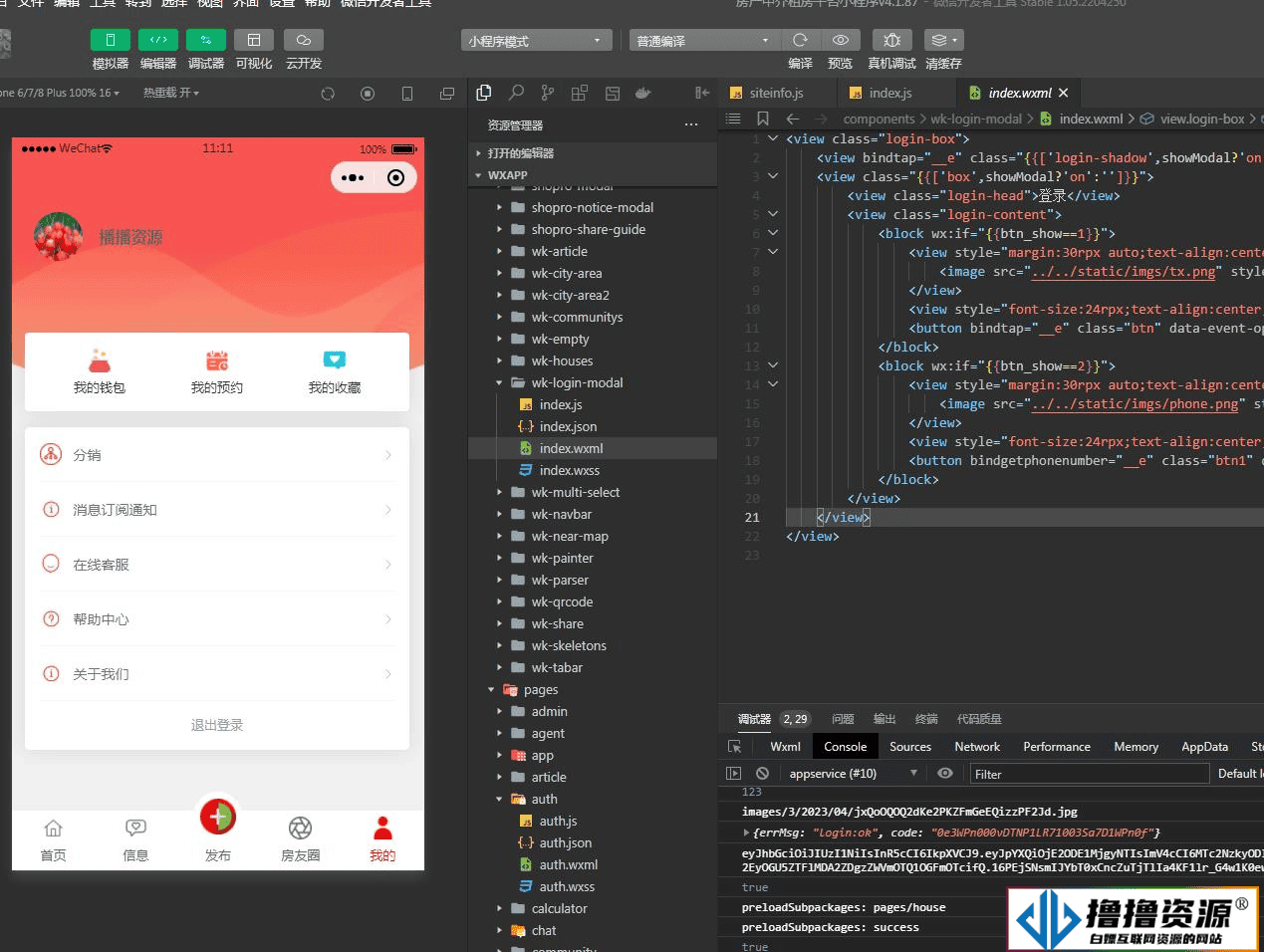Switch to the AppData debugger tab
Image resolution: width=1264 pixels, height=952 pixels.
1204,747
